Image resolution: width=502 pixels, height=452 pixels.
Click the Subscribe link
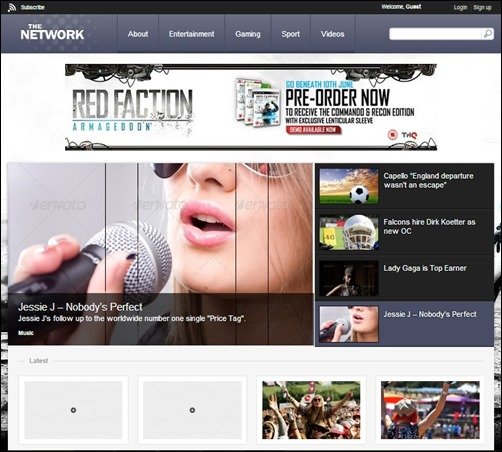(x=33, y=7)
